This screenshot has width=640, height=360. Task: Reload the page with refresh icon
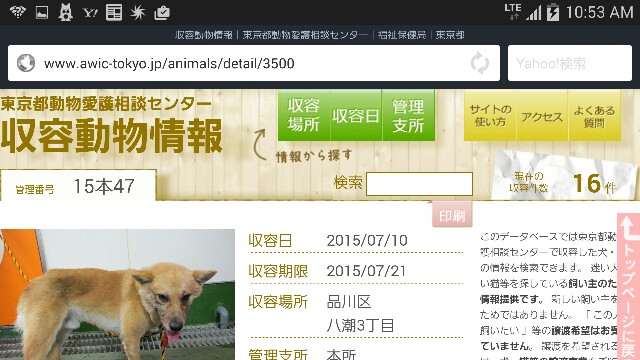click(x=480, y=63)
